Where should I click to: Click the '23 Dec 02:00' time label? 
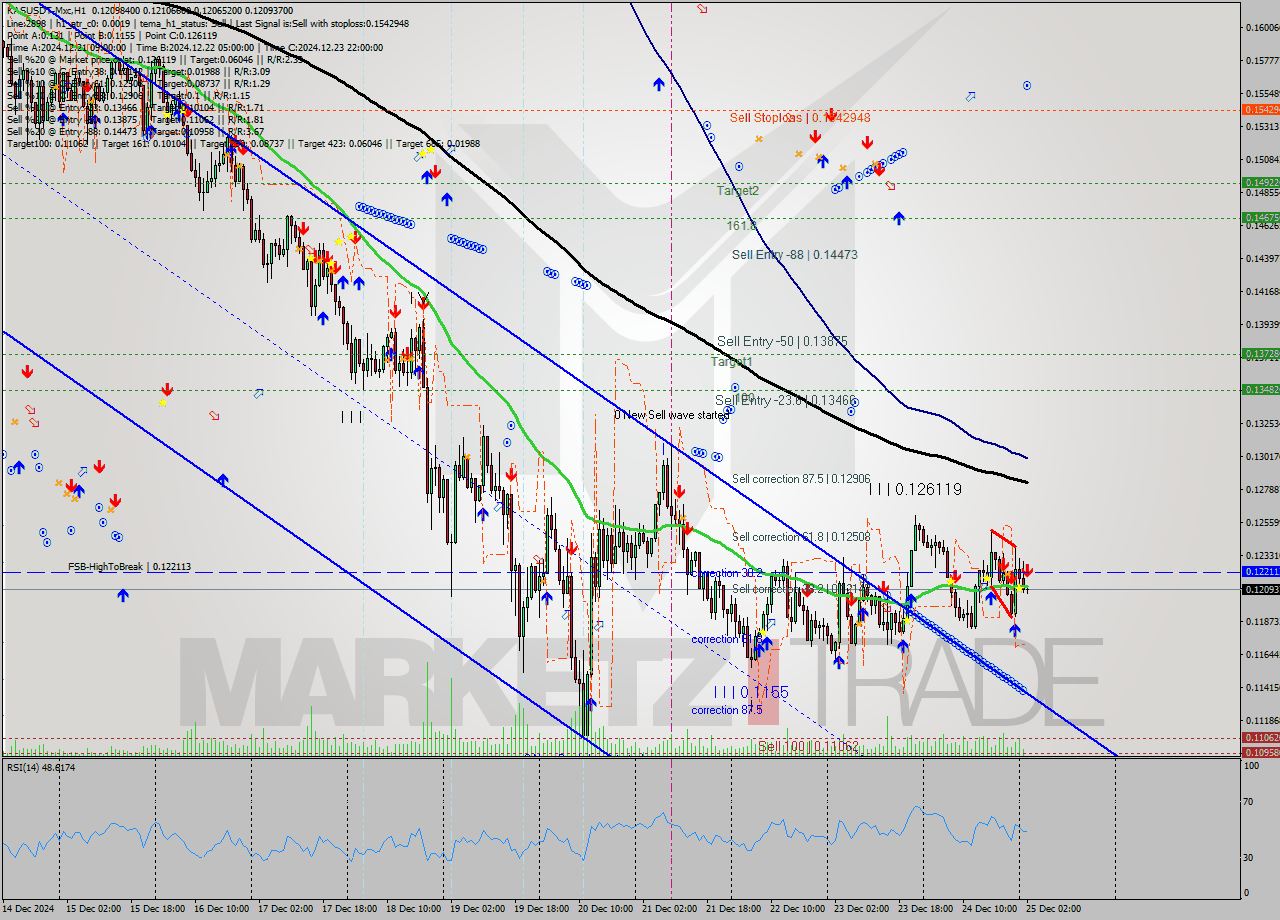tap(861, 909)
